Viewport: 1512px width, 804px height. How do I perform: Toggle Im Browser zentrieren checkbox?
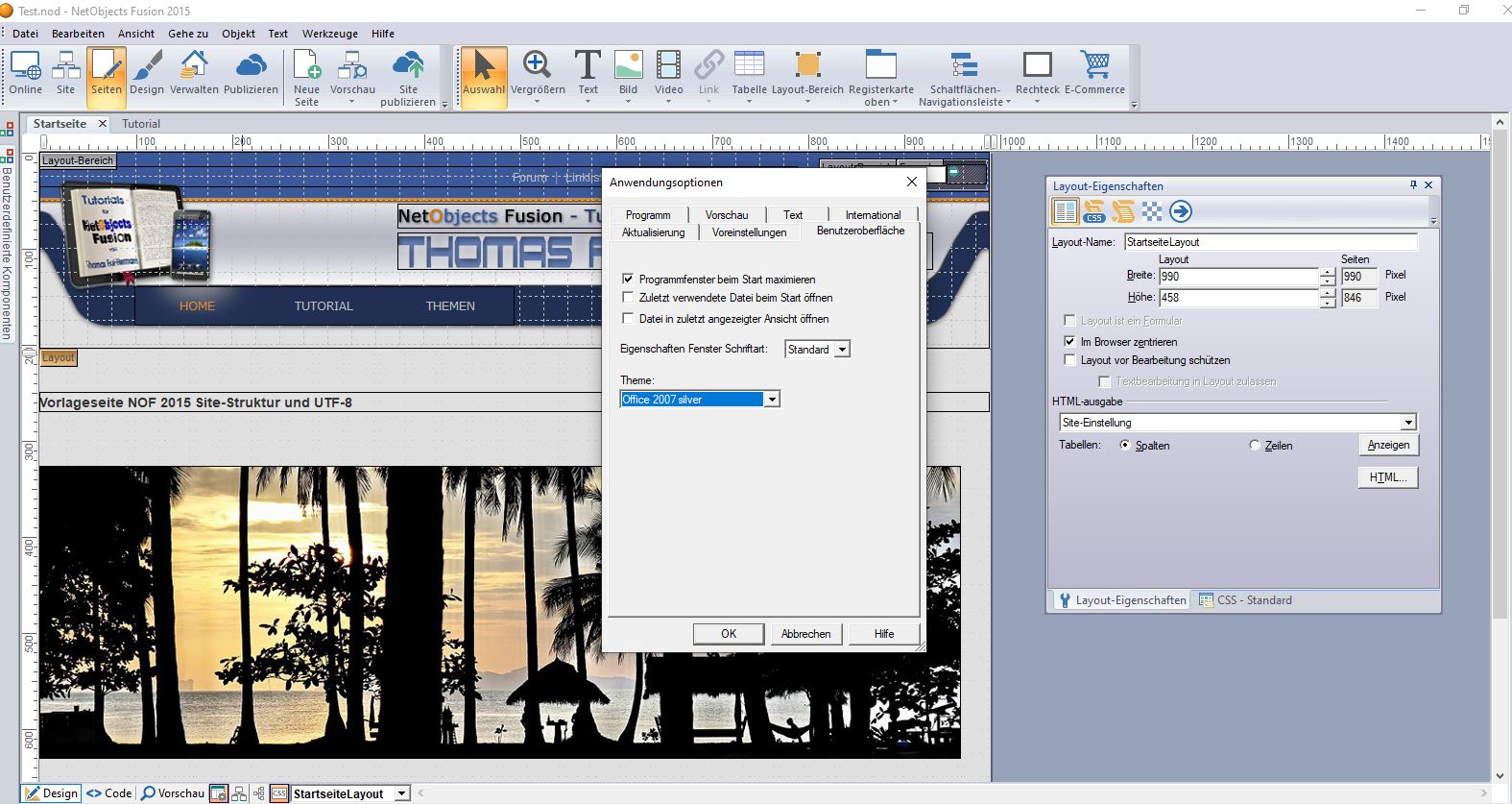[1069, 342]
